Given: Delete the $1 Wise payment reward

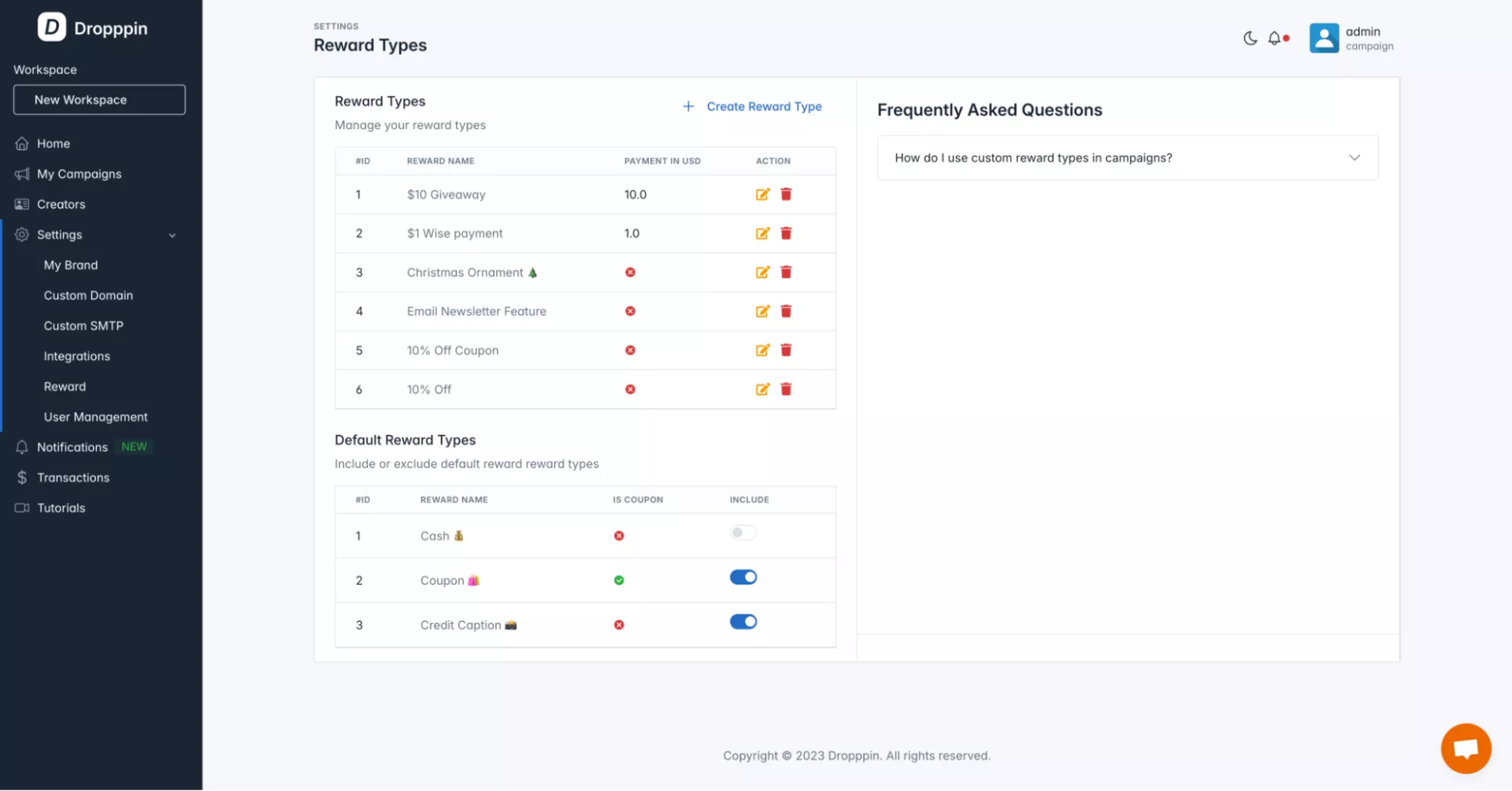Looking at the screenshot, I should coord(786,233).
